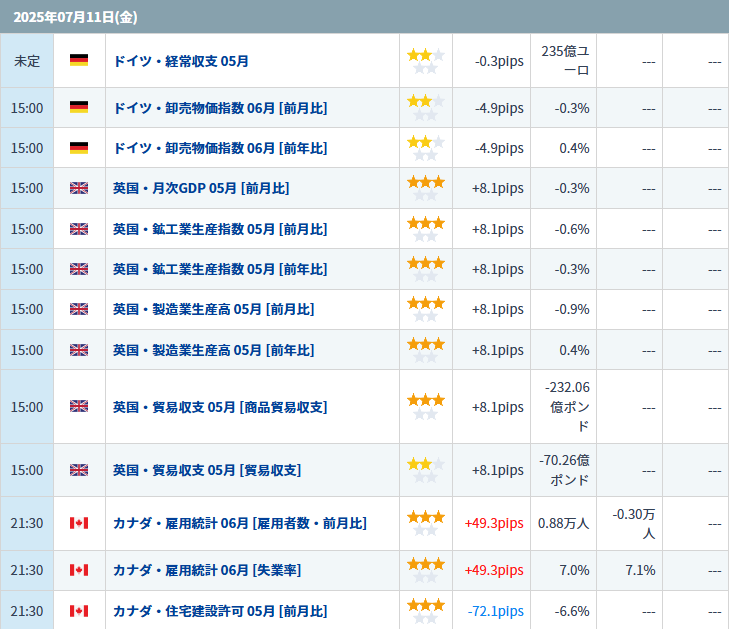Click 7.1% forecast in 失業率 row
This screenshot has width=729, height=629.
point(640,570)
